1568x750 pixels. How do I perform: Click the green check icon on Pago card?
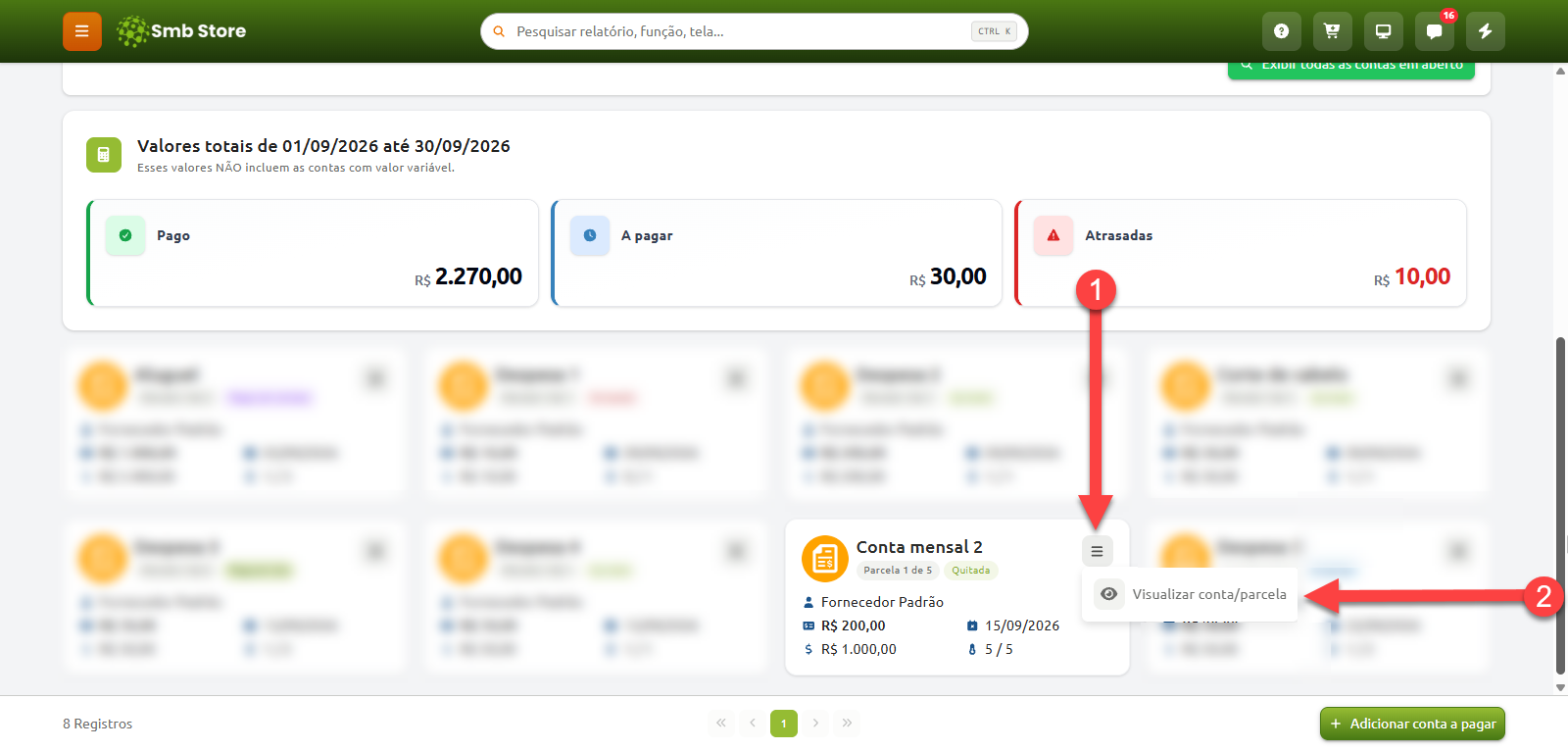(x=125, y=235)
